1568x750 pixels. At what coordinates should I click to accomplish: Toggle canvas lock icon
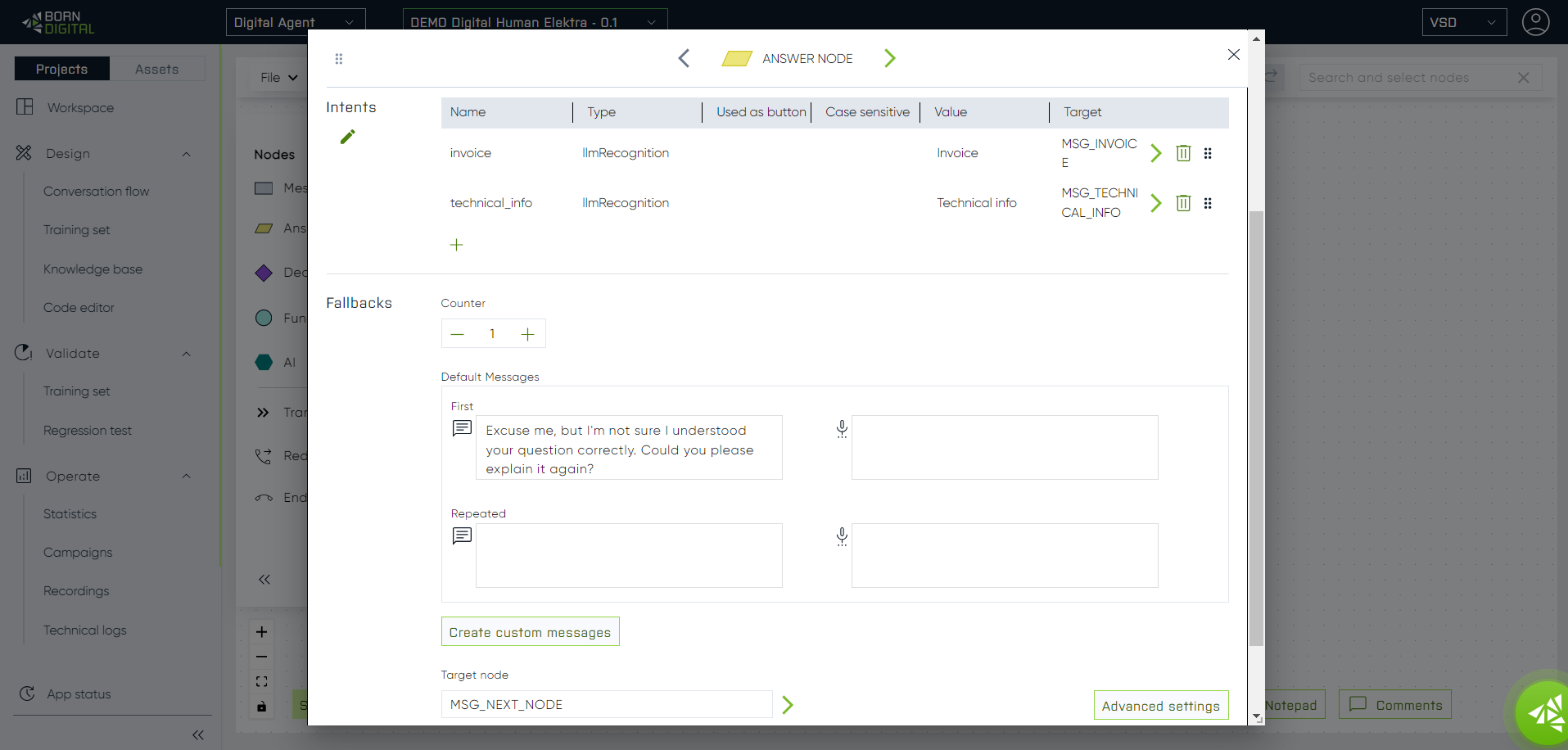pyautogui.click(x=261, y=706)
